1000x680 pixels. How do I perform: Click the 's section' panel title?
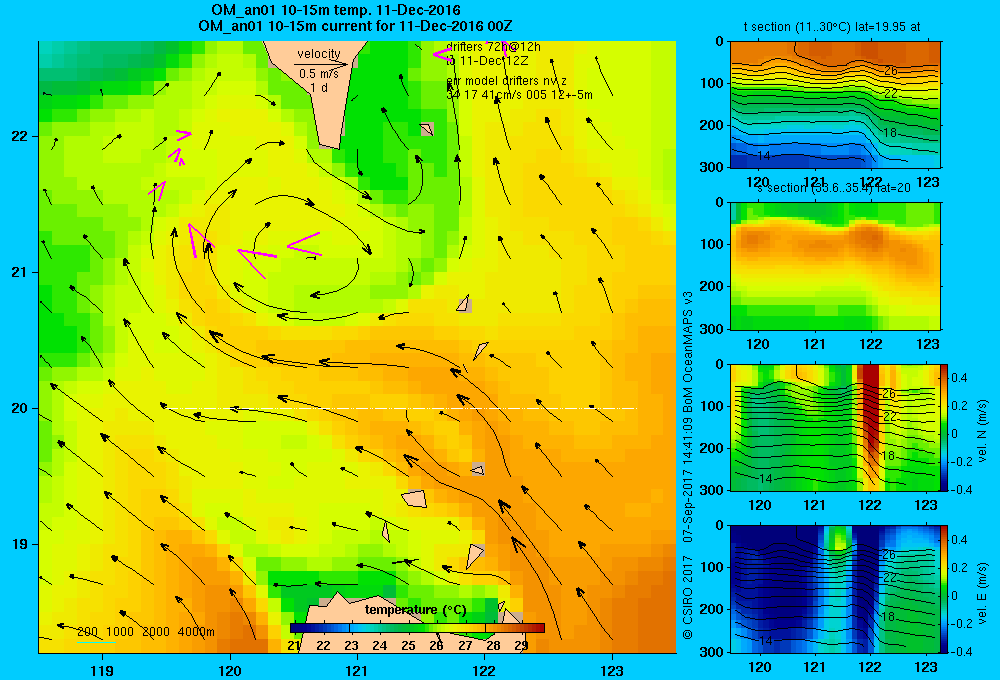click(x=834, y=188)
